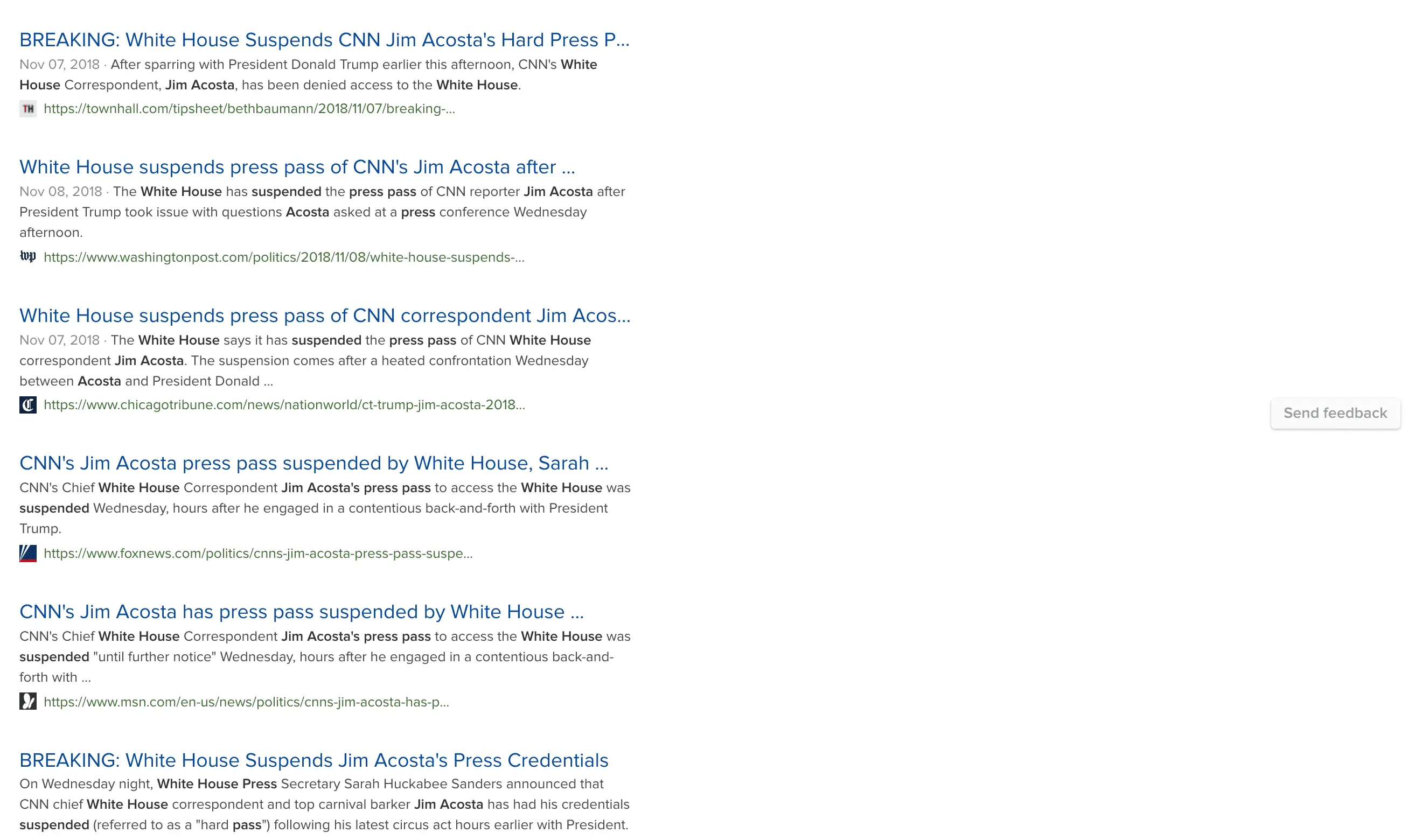Open 'White House suspends press pass of CNN's Jim Acosta after' headline
This screenshot has height=840, width=1408.
coord(297,167)
